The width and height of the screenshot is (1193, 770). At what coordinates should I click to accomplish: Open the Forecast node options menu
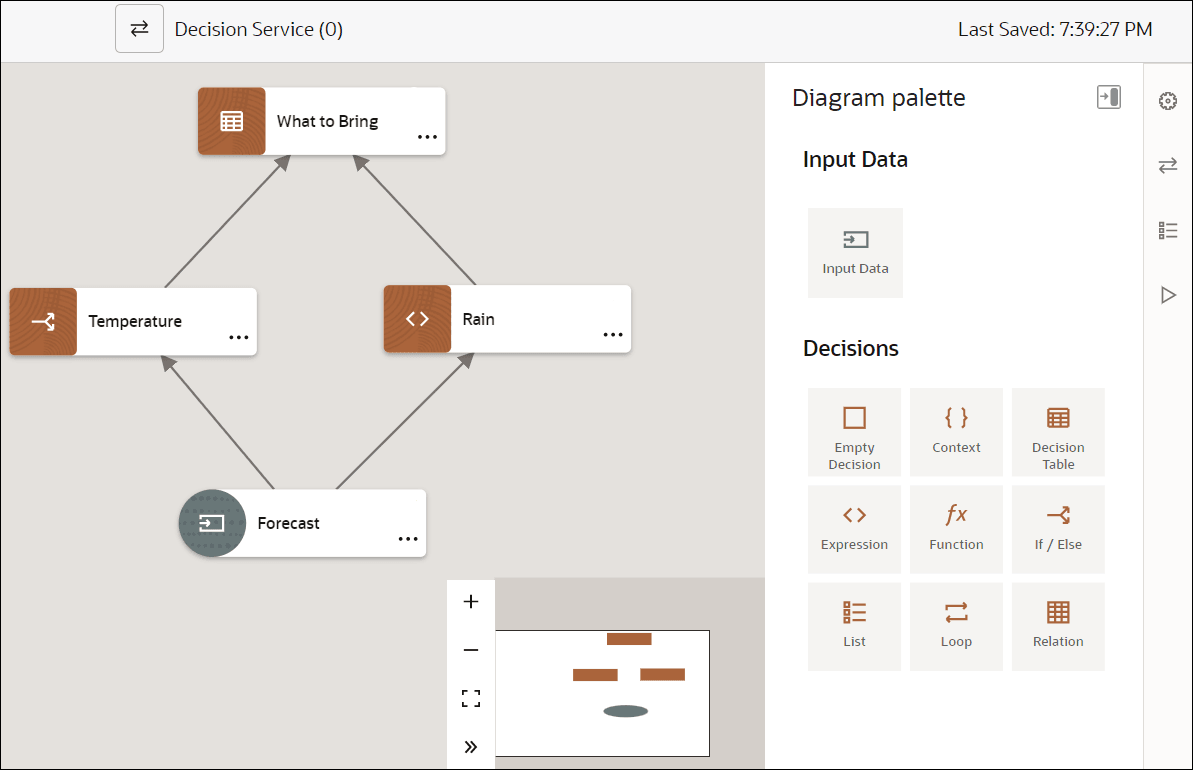coord(408,540)
